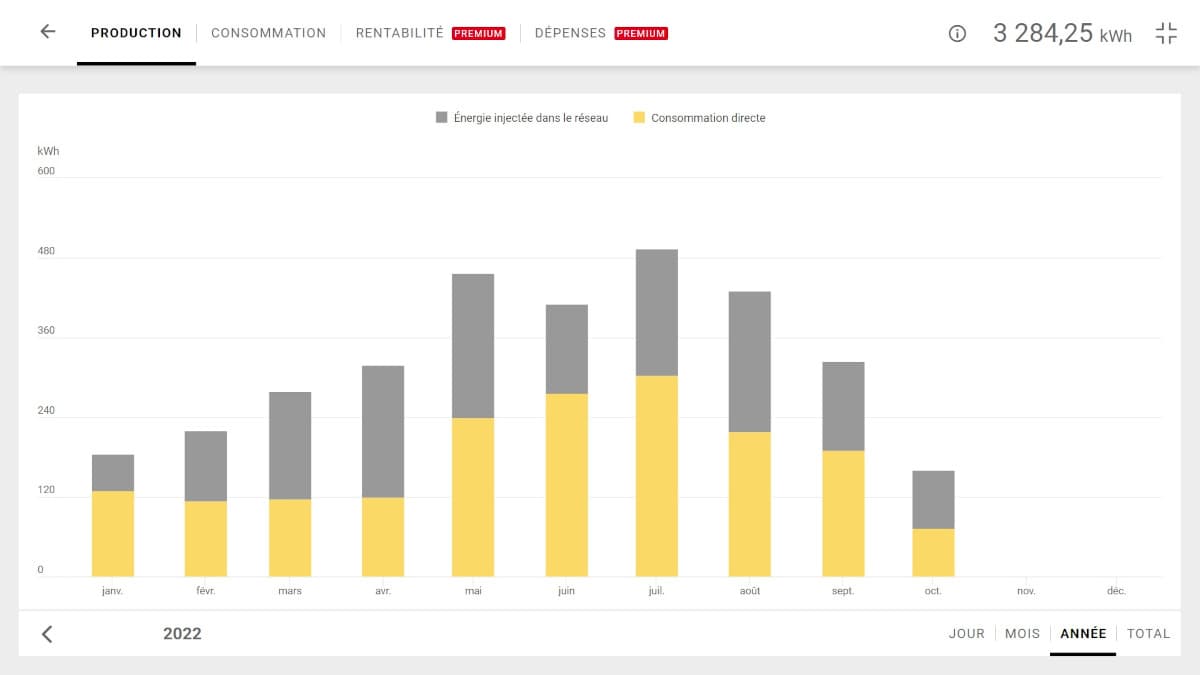Select the Production tab

136,33
